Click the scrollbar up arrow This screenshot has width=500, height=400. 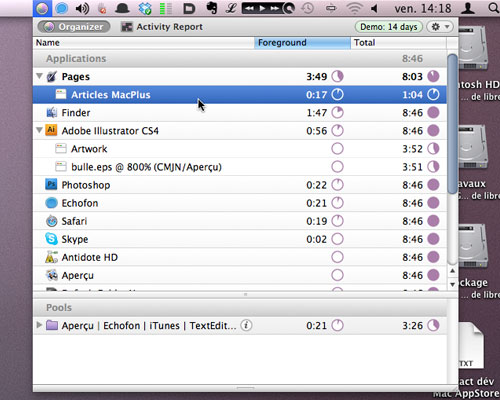pos(452,271)
